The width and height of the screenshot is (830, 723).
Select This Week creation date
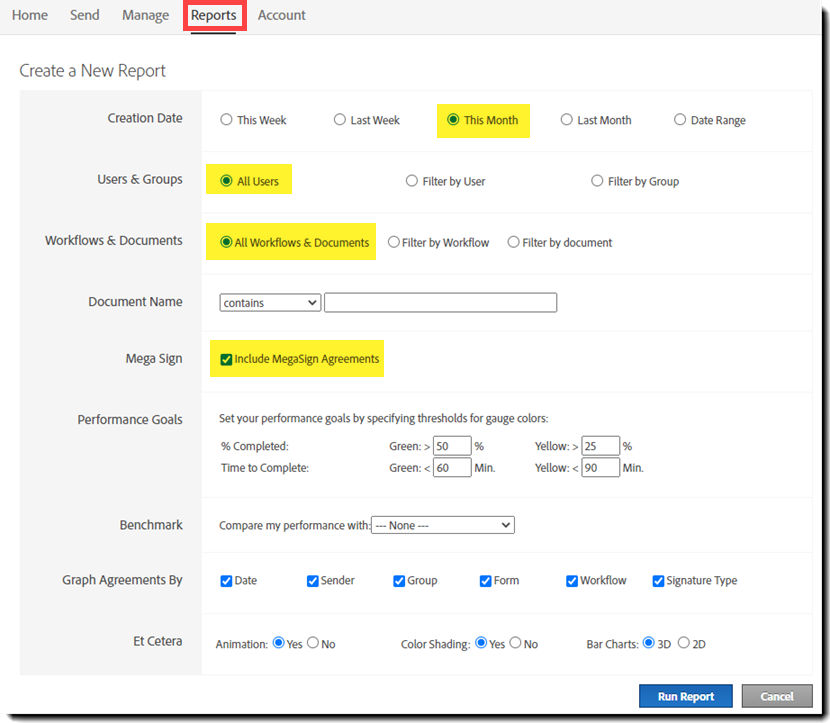pyautogui.click(x=227, y=120)
